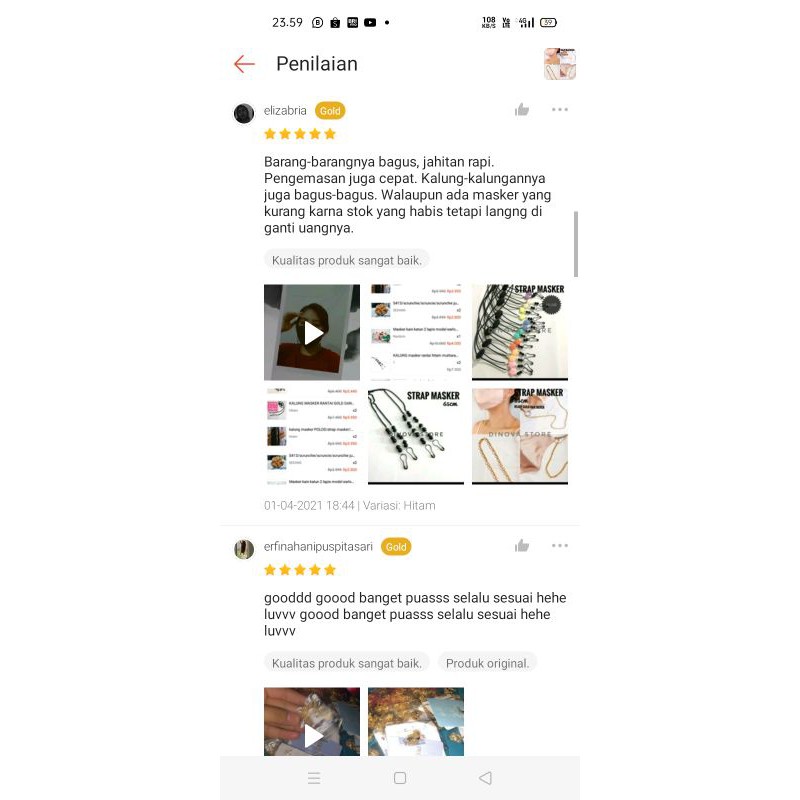
Task: Like elizabria's review with thumbs-up
Action: 521,109
